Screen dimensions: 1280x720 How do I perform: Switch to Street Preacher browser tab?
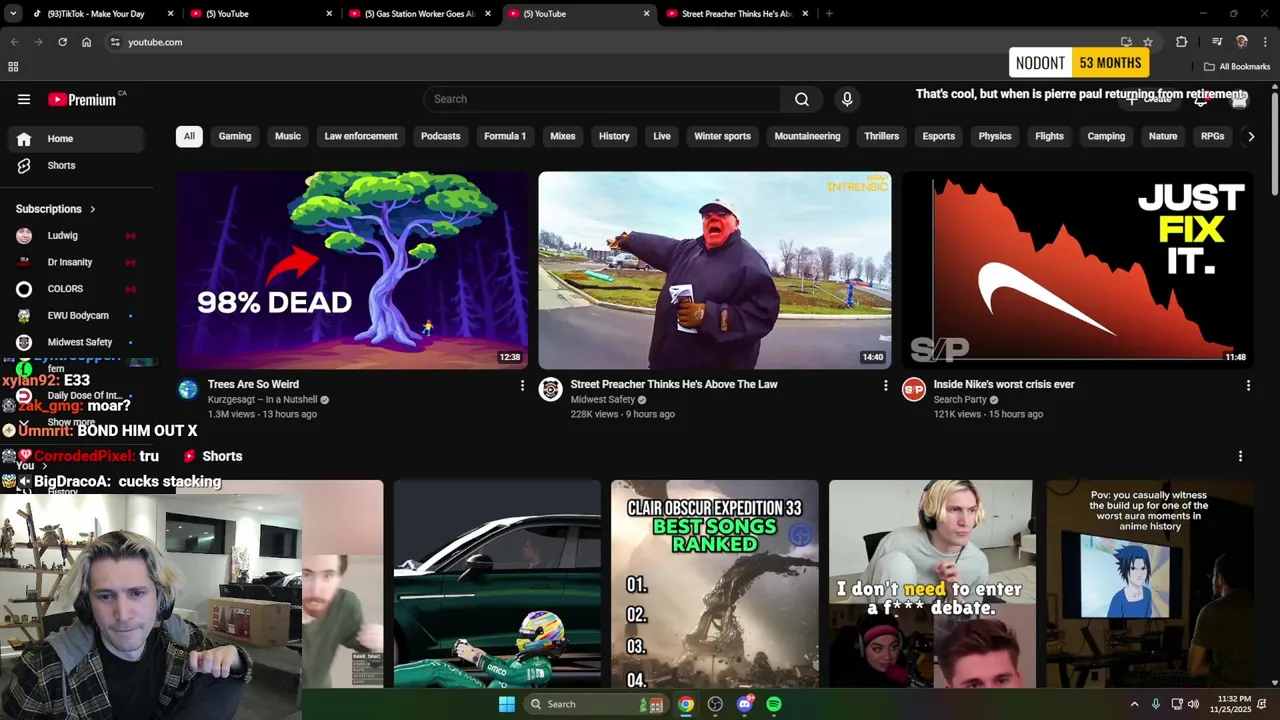[x=738, y=14]
